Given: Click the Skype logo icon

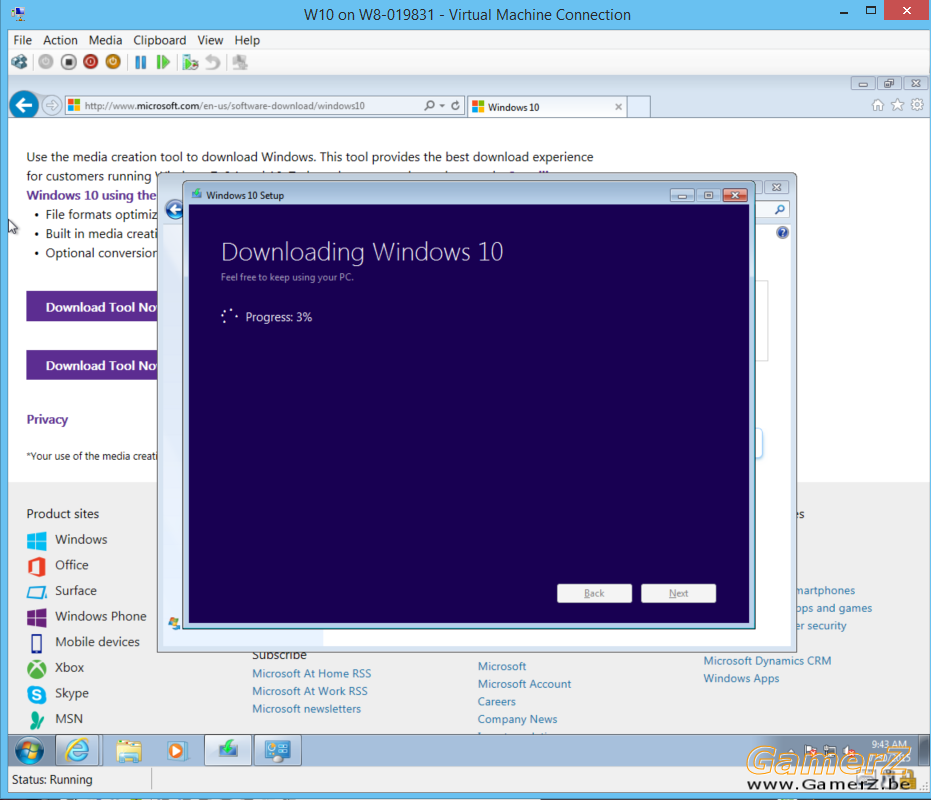Looking at the screenshot, I should pos(37,694).
